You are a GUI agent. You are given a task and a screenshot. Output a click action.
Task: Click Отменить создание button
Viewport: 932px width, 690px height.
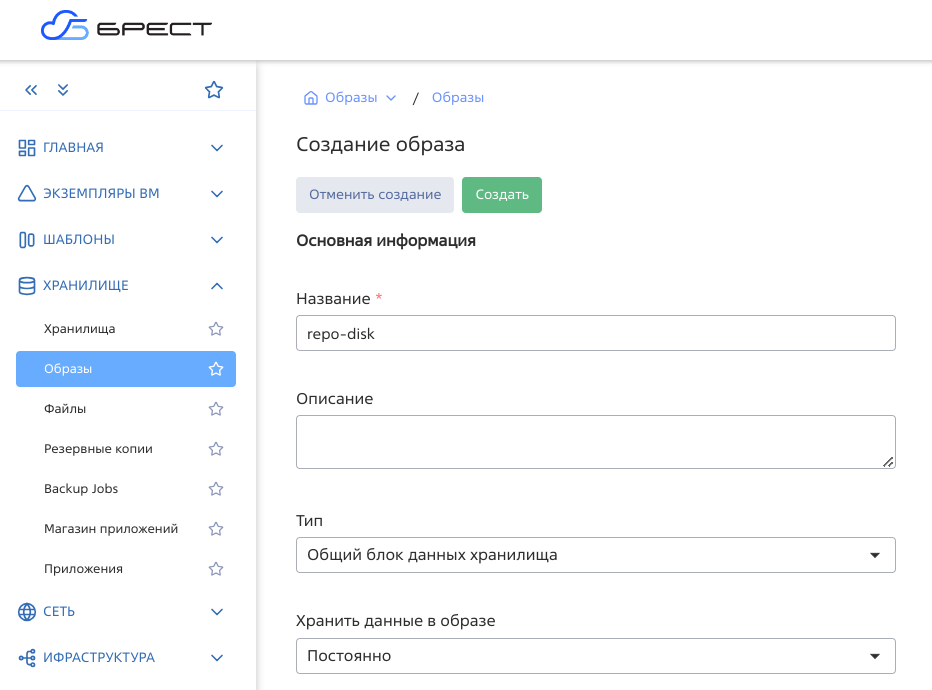tap(375, 195)
